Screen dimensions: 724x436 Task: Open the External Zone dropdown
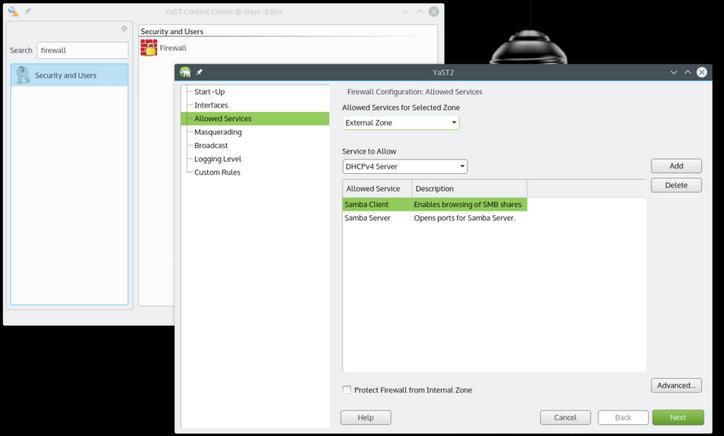point(401,122)
